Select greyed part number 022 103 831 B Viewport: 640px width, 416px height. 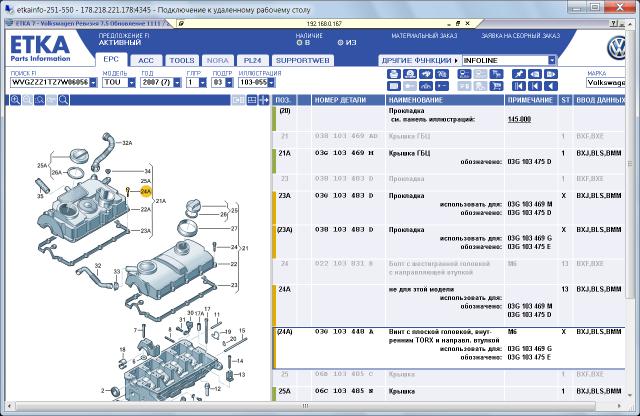click(x=344, y=264)
